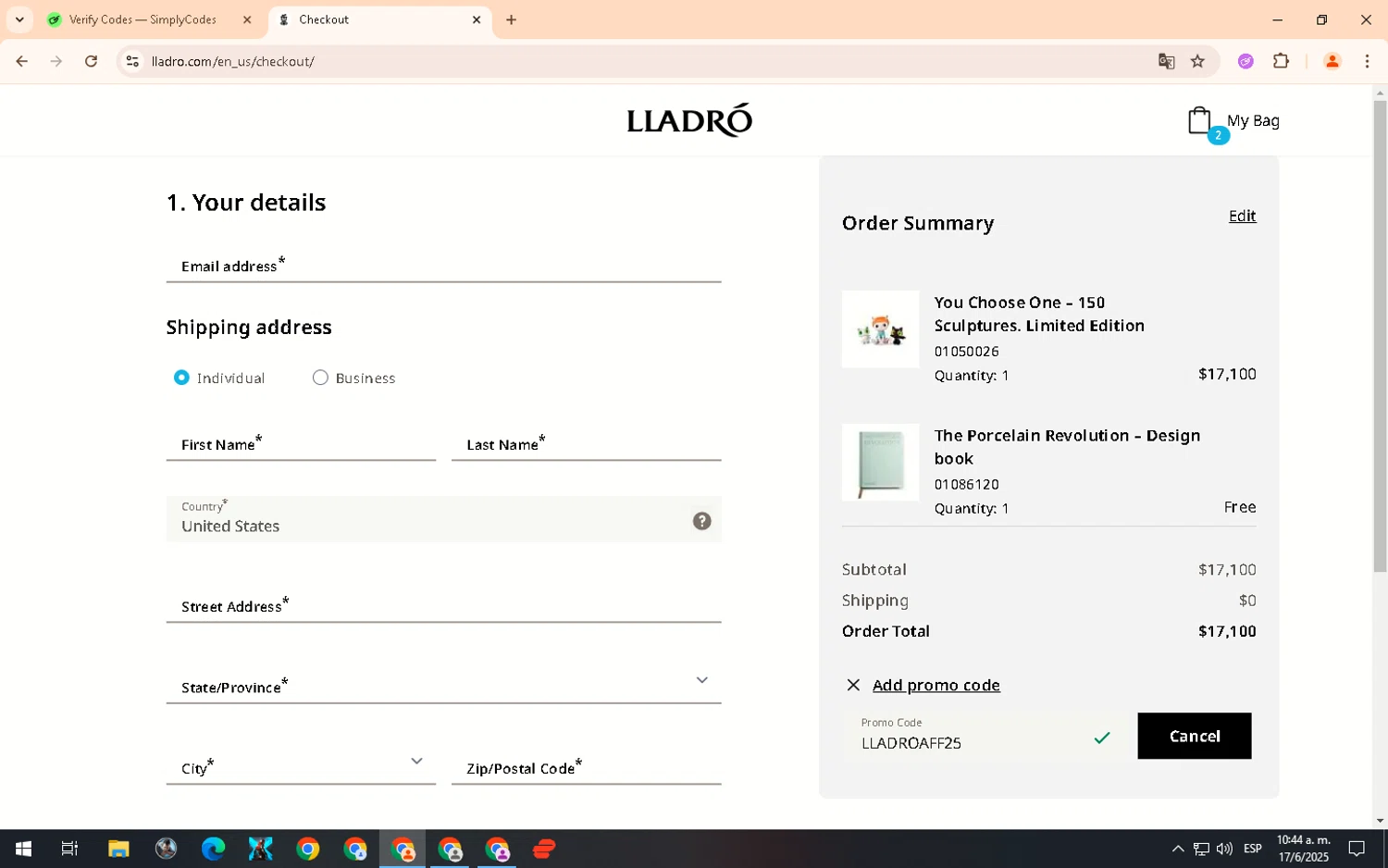Open the Windows Start menu
Image resolution: width=1388 pixels, height=868 pixels.
(23, 849)
